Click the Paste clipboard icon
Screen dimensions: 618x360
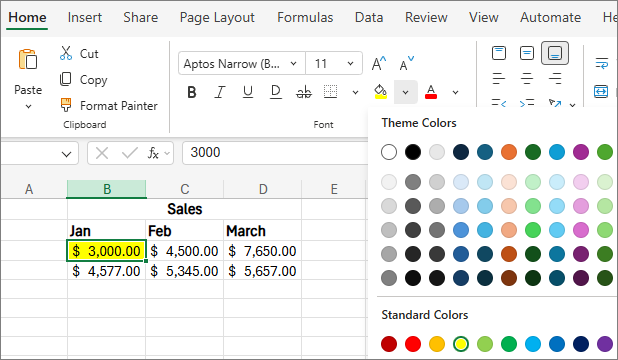(x=28, y=60)
